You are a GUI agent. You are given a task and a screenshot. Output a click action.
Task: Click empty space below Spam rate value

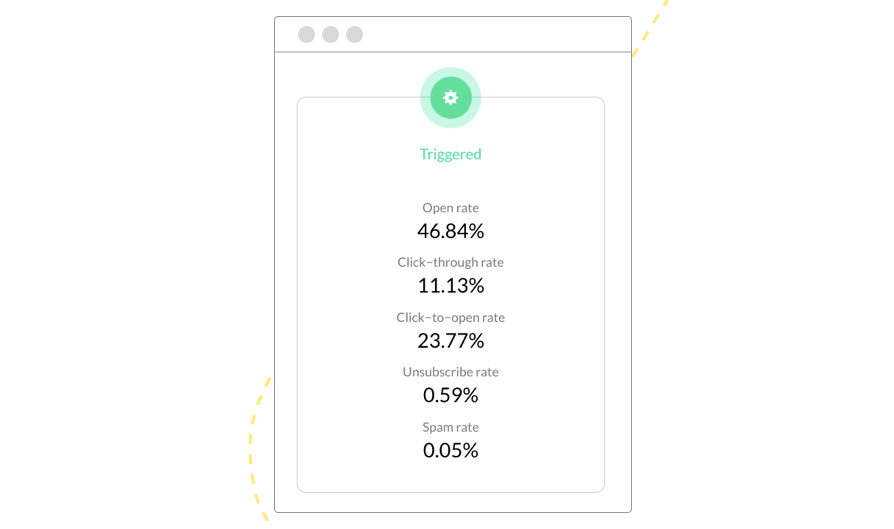click(x=450, y=476)
